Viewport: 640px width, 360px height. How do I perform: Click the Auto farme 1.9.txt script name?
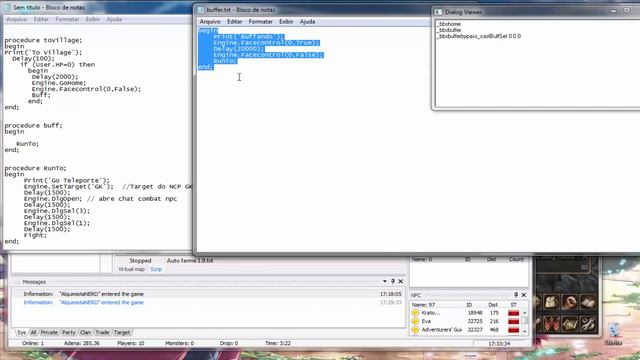(x=190, y=260)
